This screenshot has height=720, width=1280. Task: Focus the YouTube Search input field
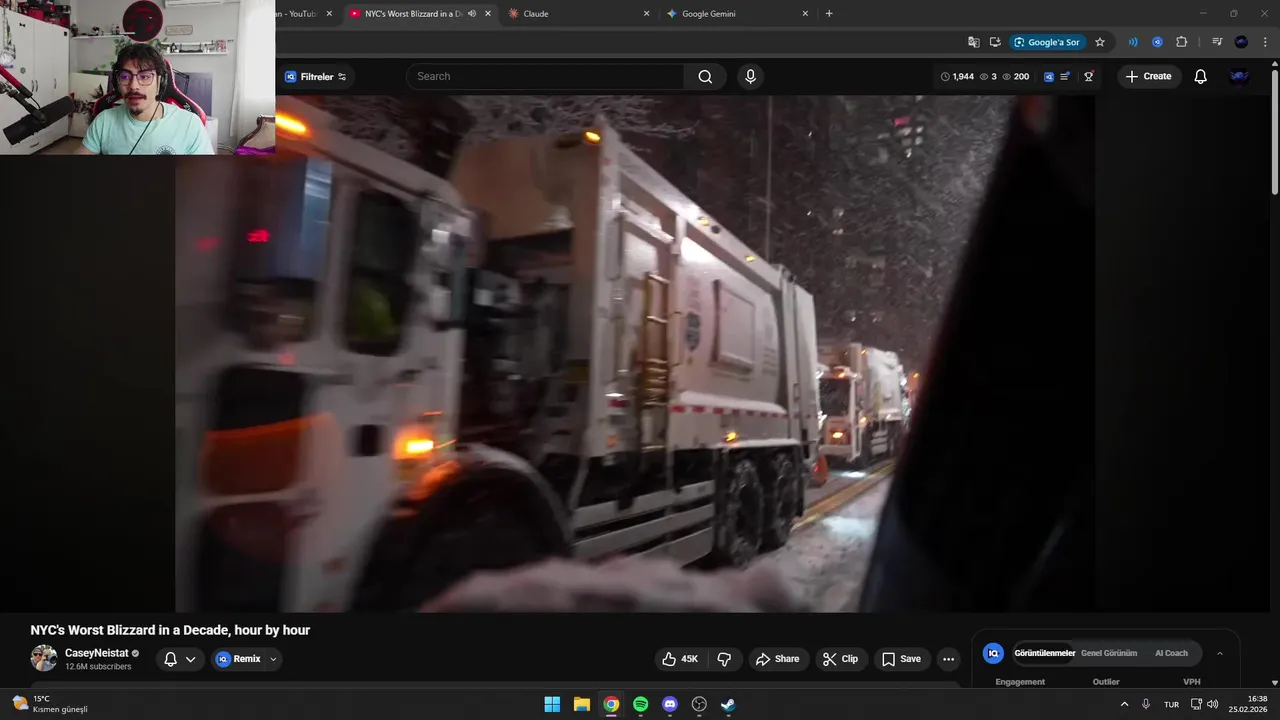(x=545, y=77)
